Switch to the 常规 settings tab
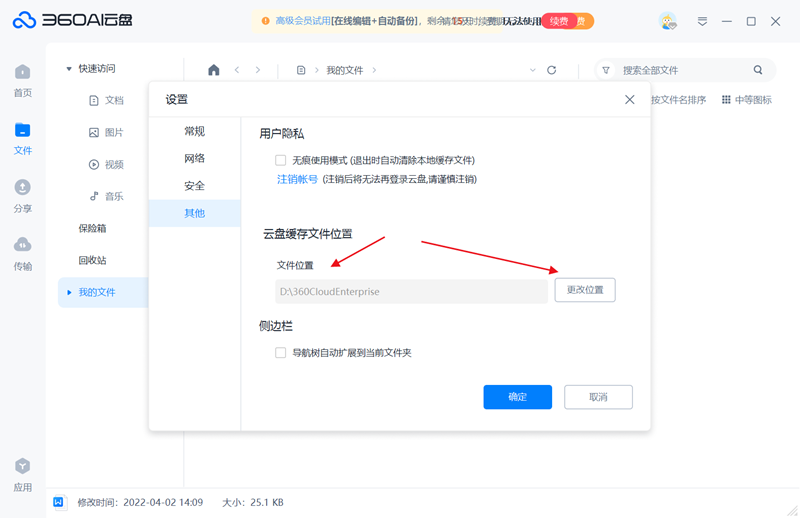 [194, 131]
